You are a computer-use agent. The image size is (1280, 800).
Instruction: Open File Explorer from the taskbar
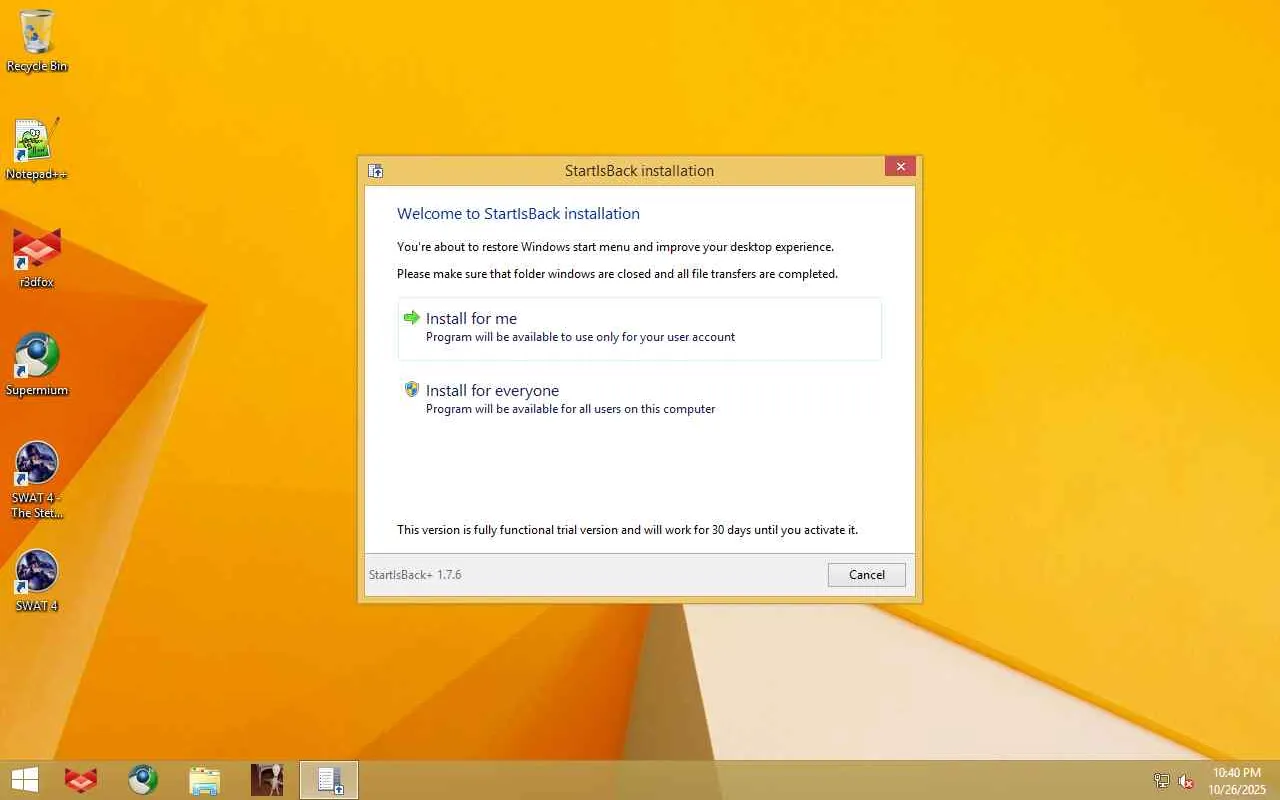205,780
